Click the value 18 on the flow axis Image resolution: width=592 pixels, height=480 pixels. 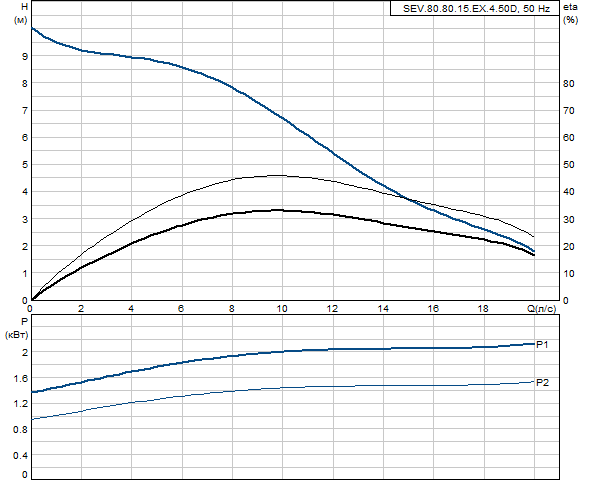(x=483, y=309)
